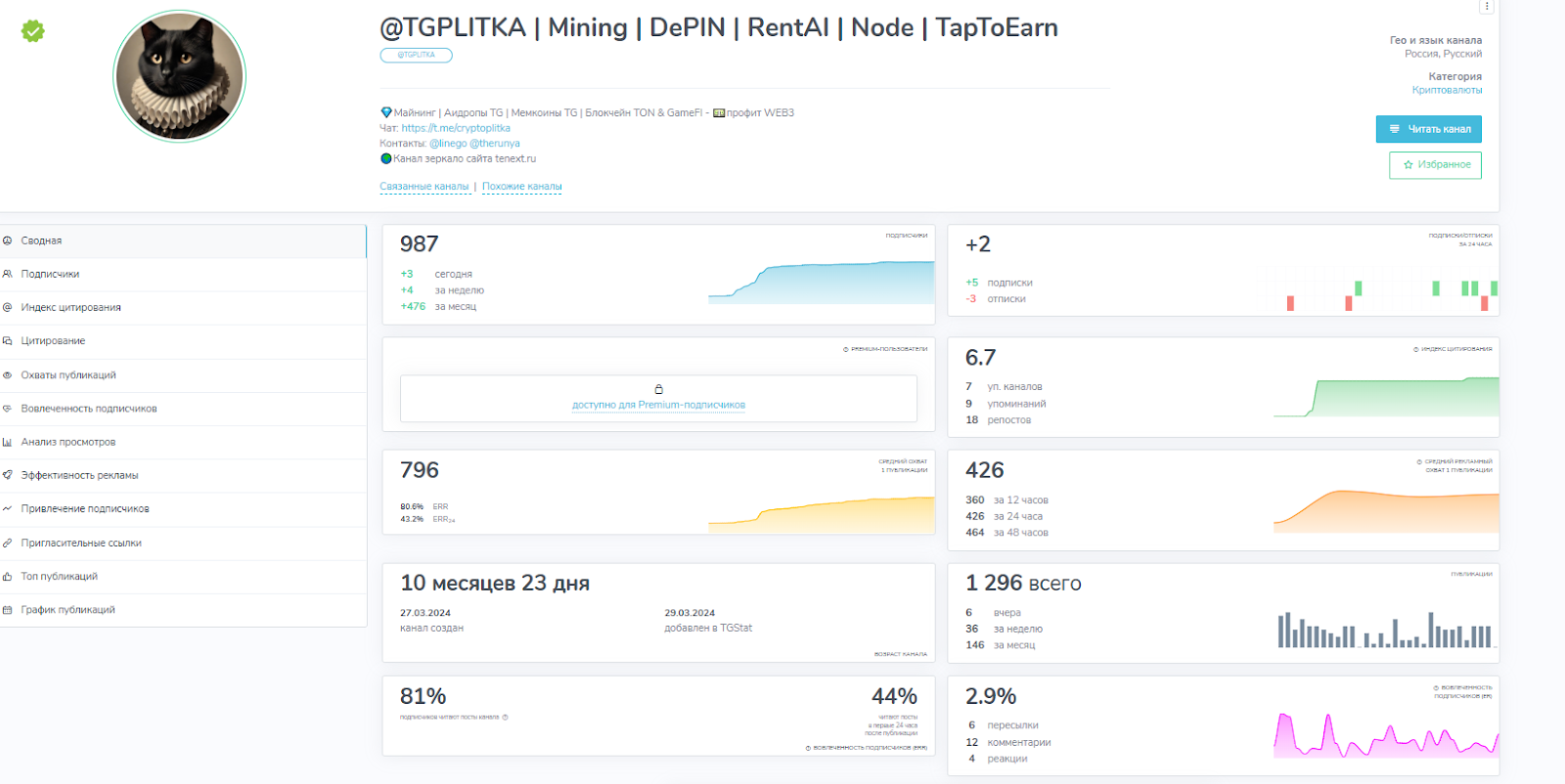Click the black cat channel avatar
This screenshot has width=1565, height=784.
[180, 76]
